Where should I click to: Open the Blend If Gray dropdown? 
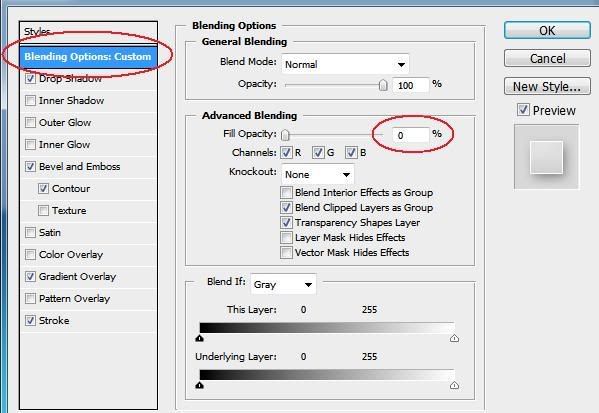[283, 284]
